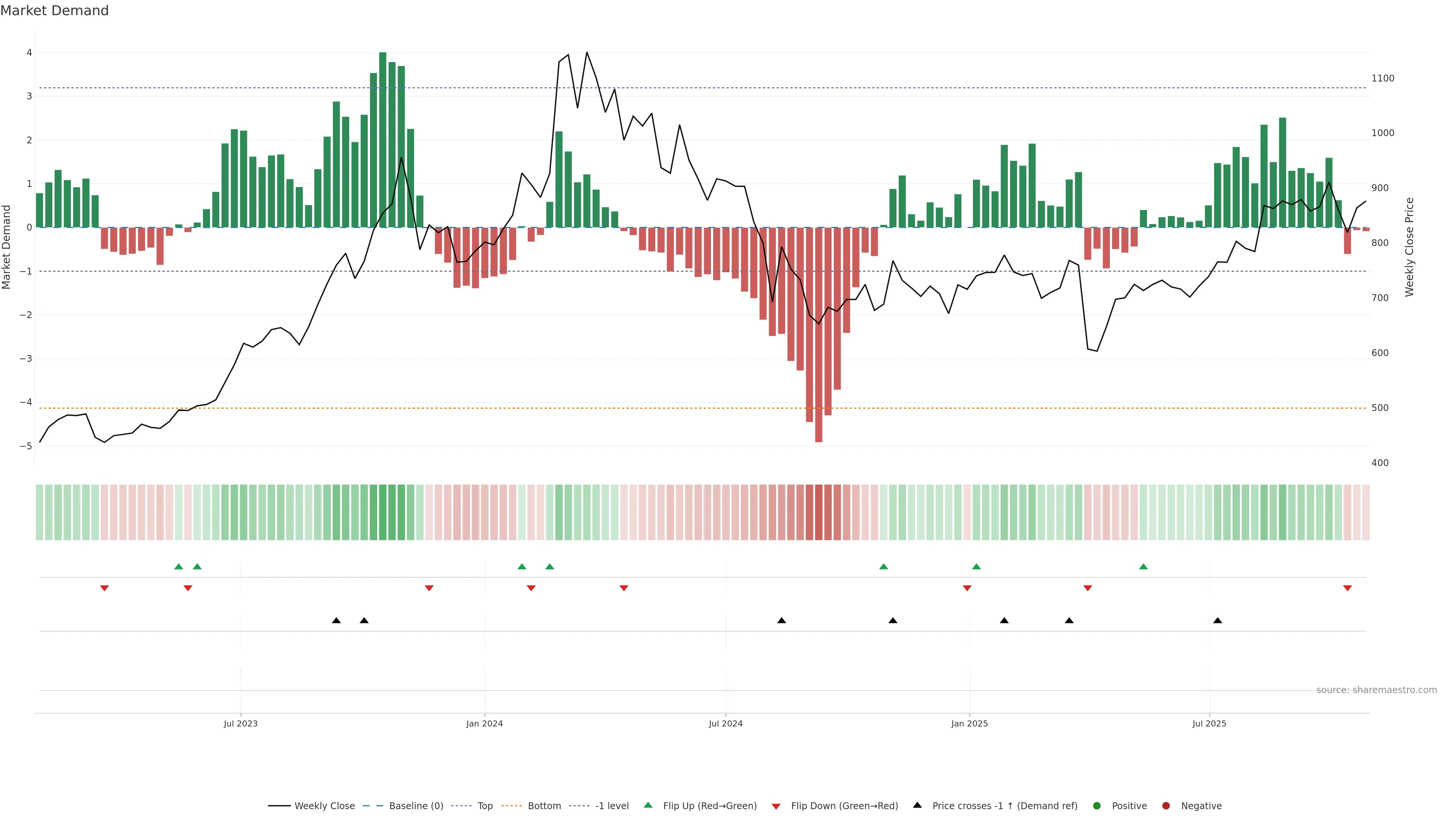Hide the Top dotted line legend item
The image size is (1456, 819).
(485, 805)
